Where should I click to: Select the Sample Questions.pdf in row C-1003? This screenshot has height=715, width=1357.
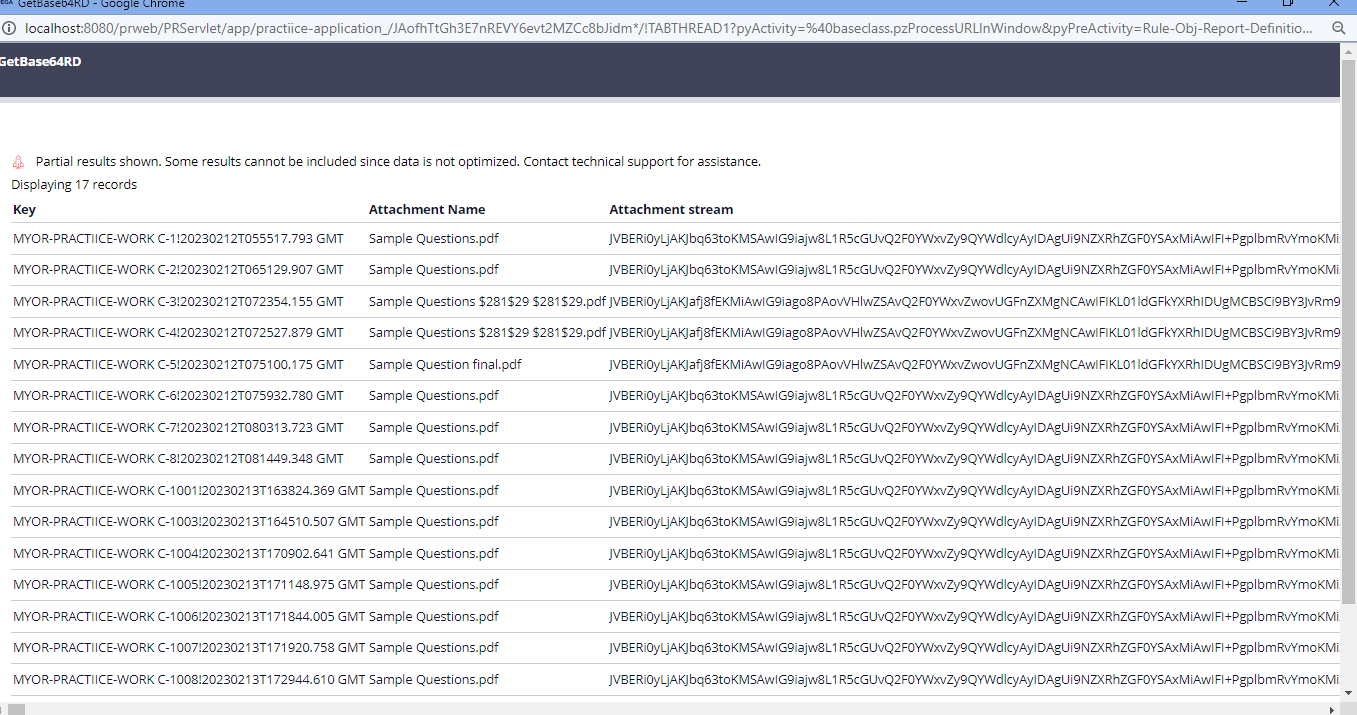pos(433,521)
